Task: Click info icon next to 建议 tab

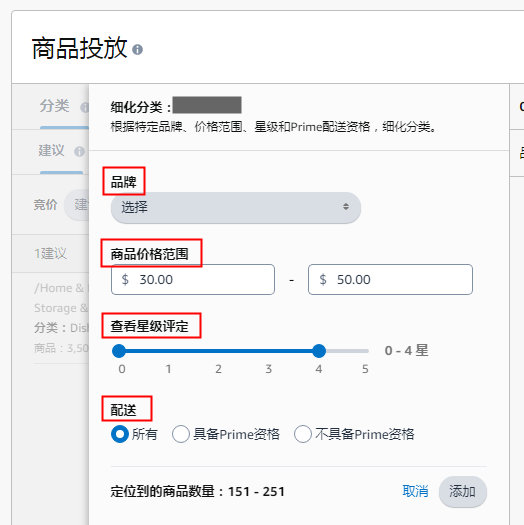Action: point(79,151)
